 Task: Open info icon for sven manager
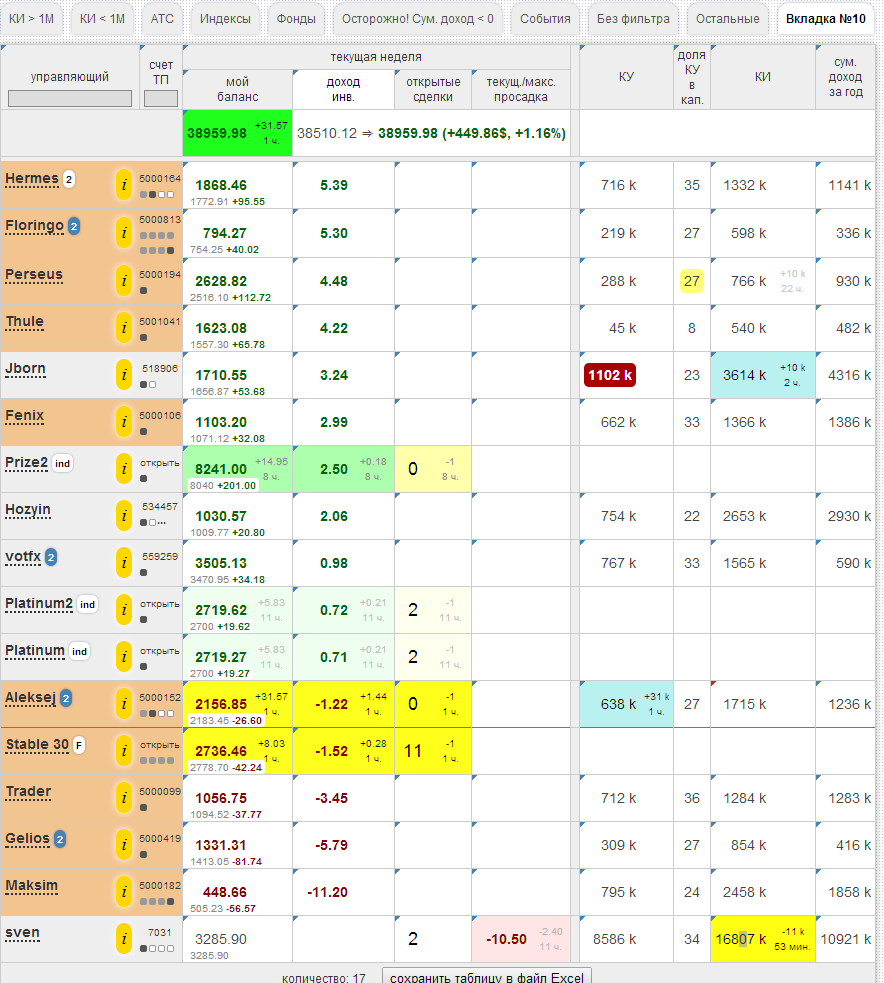[x=124, y=939]
